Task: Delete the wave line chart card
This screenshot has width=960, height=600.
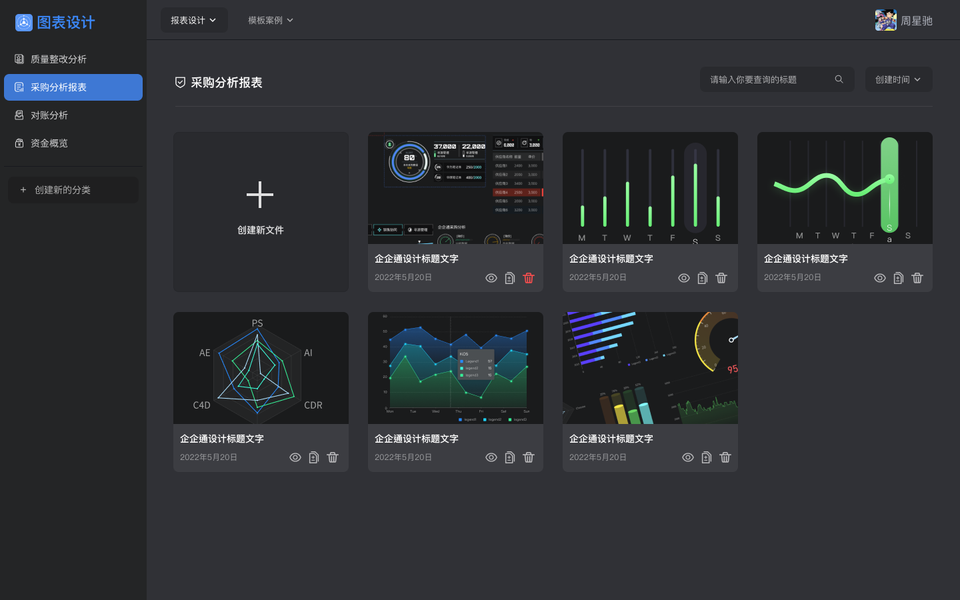Action: pos(917,278)
